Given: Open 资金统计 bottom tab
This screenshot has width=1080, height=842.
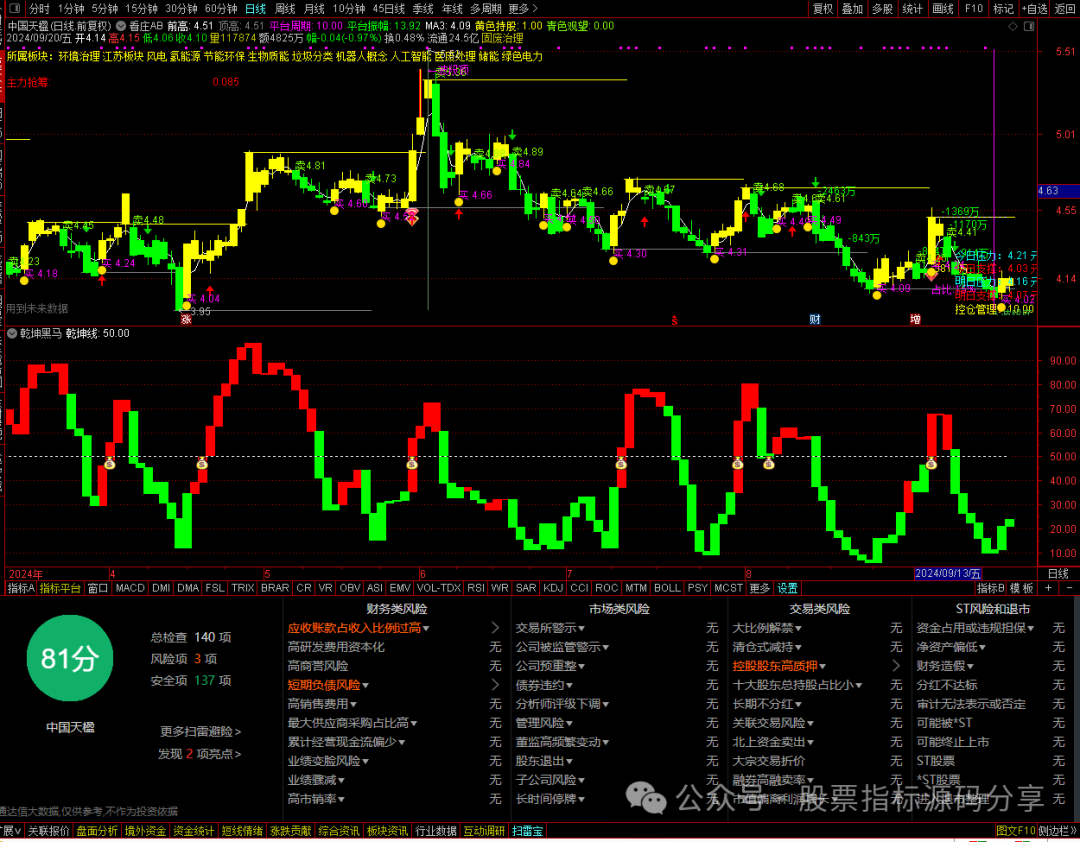Looking at the screenshot, I should tap(194, 831).
